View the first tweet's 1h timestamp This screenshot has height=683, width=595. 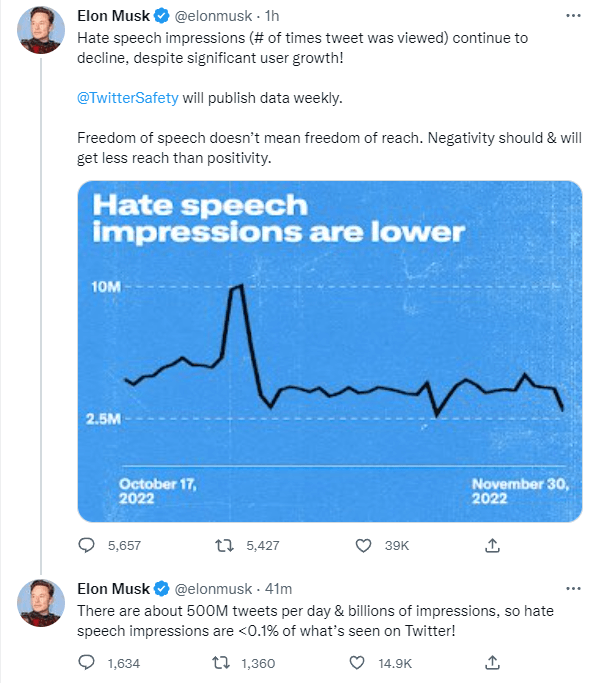[x=272, y=16]
